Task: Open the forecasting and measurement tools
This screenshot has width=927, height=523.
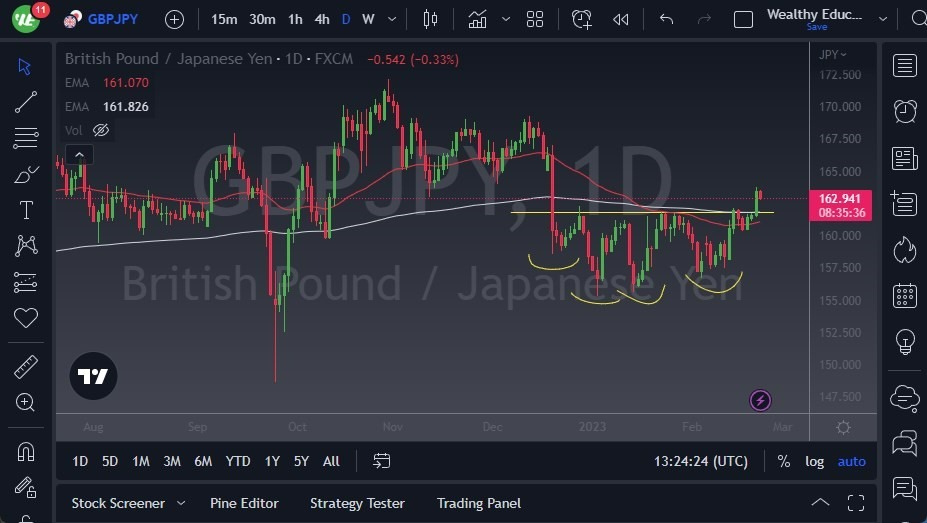Action: [25, 282]
